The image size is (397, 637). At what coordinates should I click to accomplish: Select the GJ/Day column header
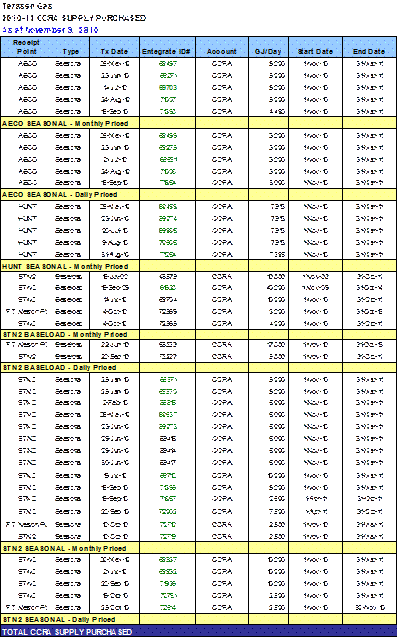pyautogui.click(x=268, y=52)
